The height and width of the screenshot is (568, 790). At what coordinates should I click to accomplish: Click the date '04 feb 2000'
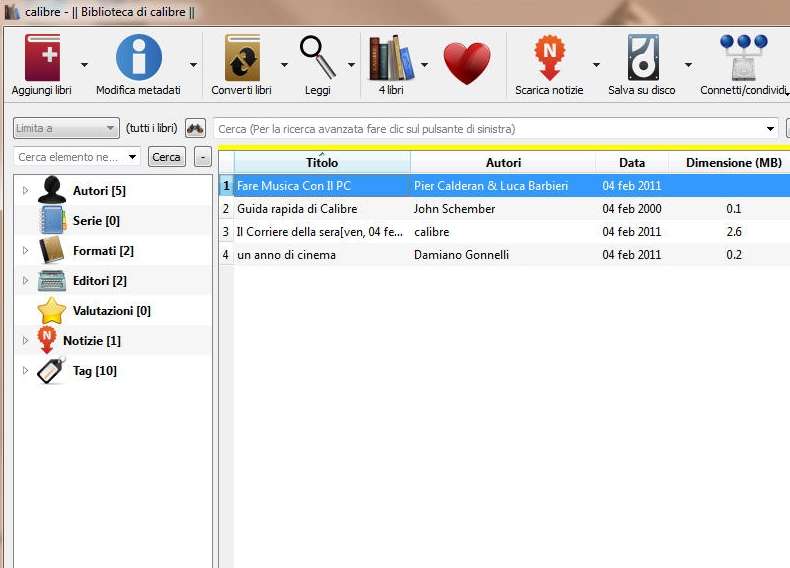point(632,209)
